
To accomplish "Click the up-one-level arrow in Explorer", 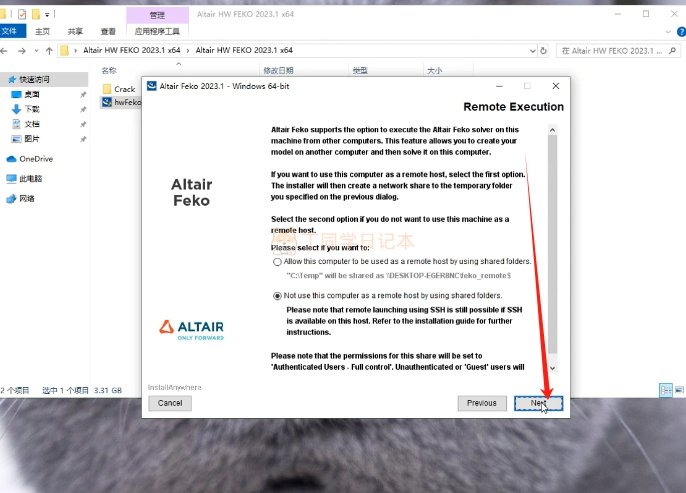I will [x=47, y=49].
